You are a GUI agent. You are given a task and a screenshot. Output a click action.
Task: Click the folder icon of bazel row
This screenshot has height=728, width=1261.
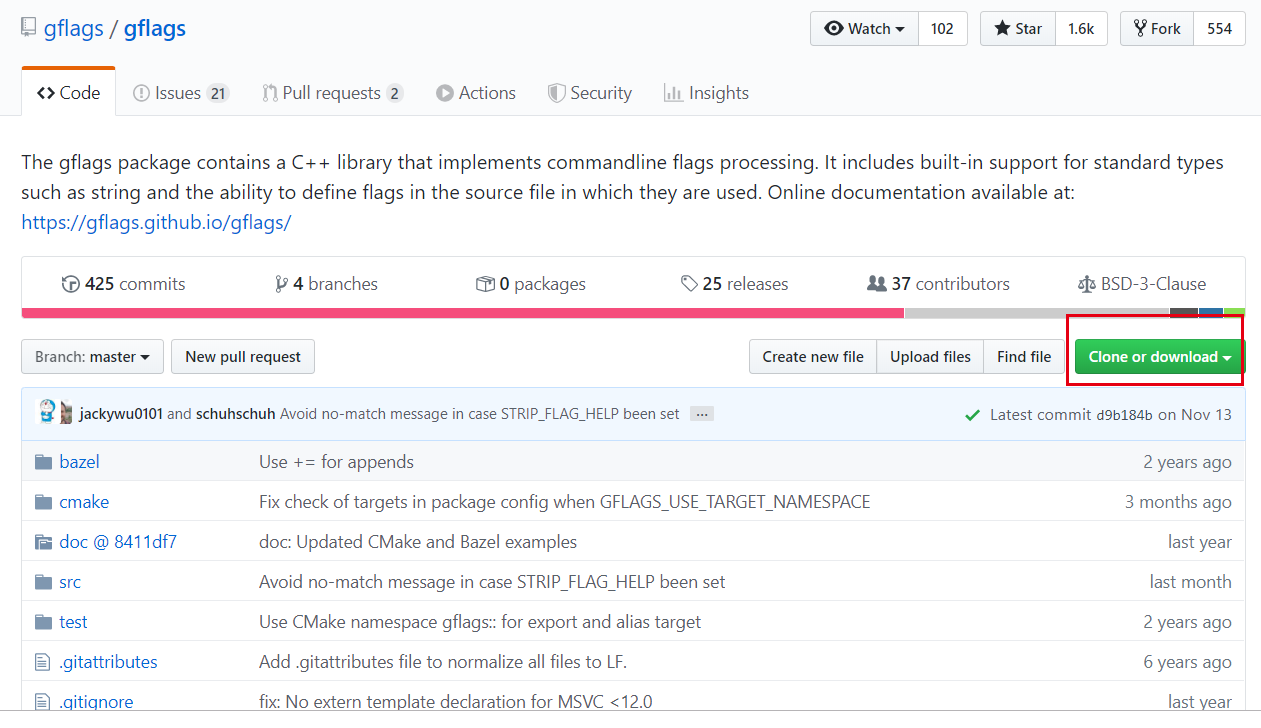[43, 462]
